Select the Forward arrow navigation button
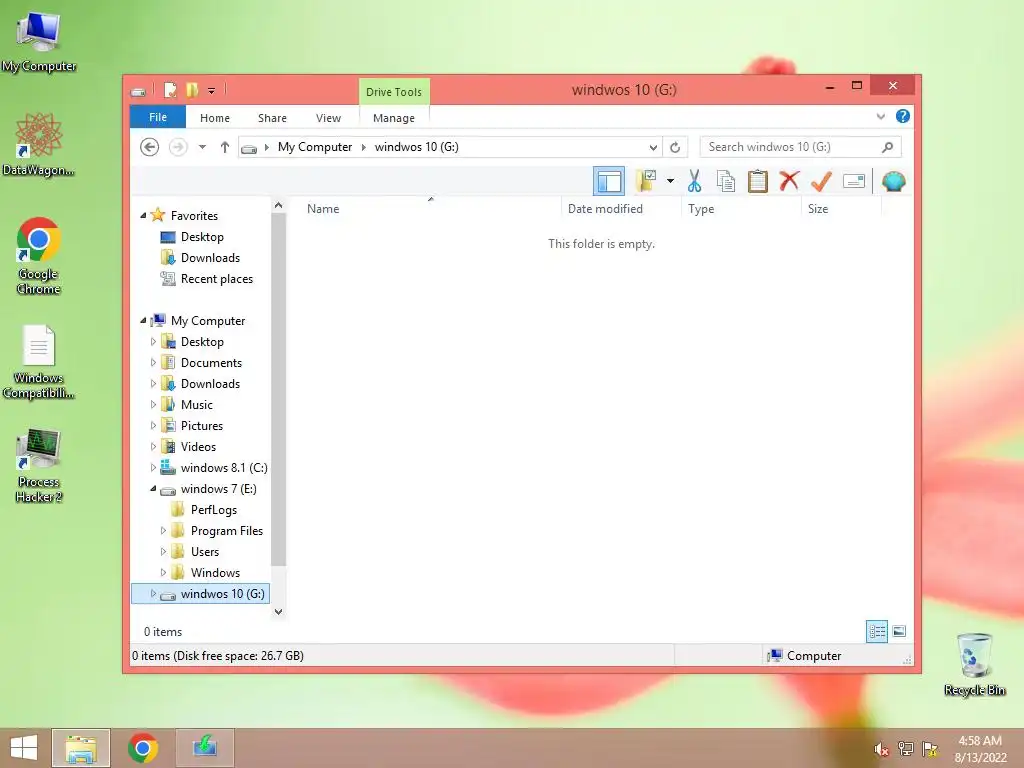This screenshot has height=768, width=1024. 178,147
